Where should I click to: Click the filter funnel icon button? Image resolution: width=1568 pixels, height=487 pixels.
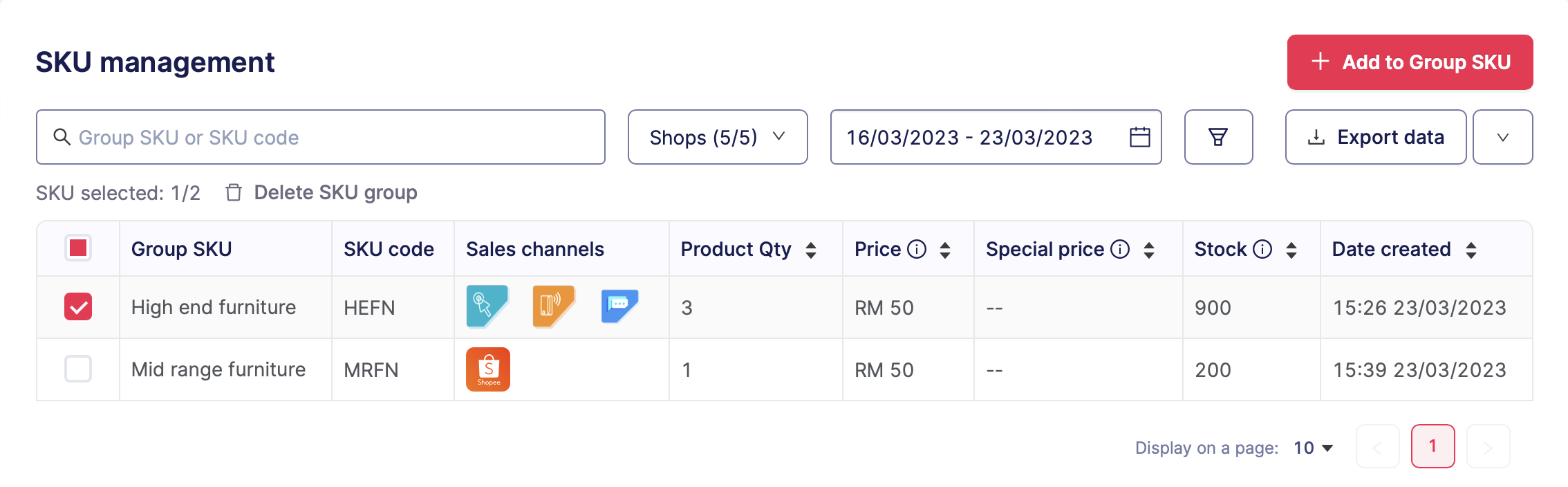click(1218, 137)
